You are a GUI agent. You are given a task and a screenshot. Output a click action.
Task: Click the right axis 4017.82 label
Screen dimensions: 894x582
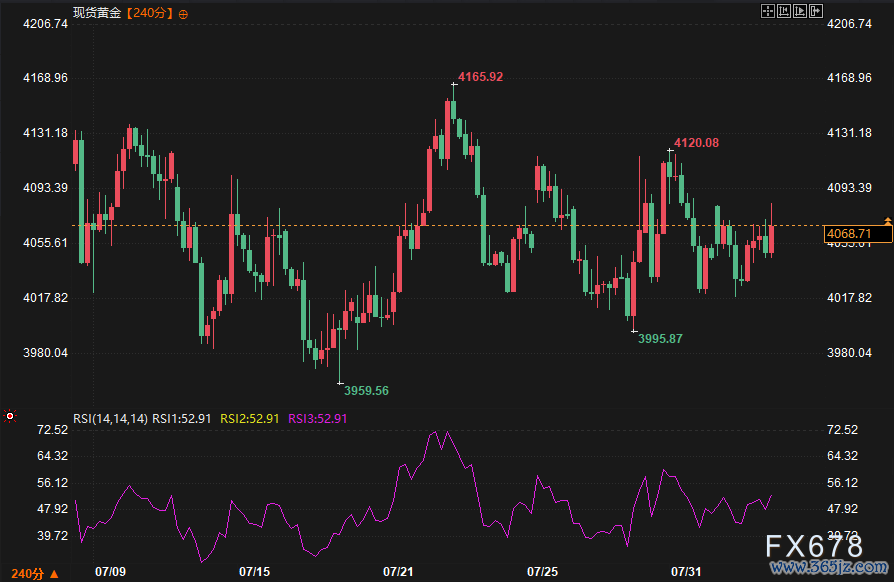pos(849,298)
